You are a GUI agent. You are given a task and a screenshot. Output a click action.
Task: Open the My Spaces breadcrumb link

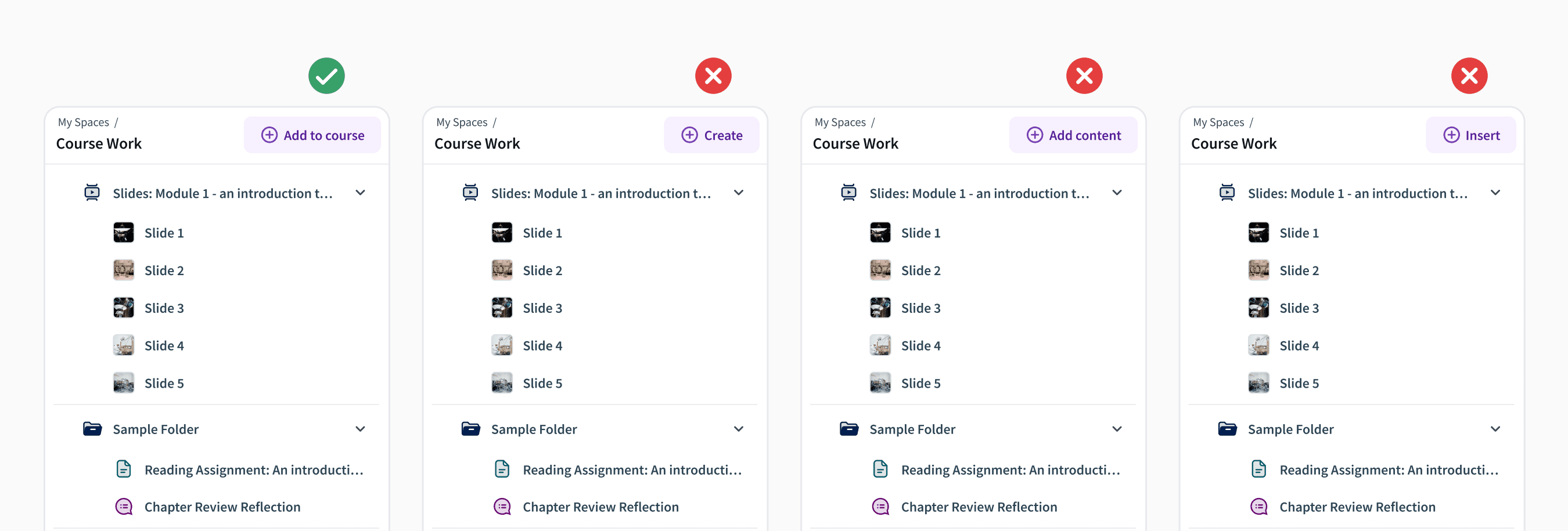[x=84, y=122]
